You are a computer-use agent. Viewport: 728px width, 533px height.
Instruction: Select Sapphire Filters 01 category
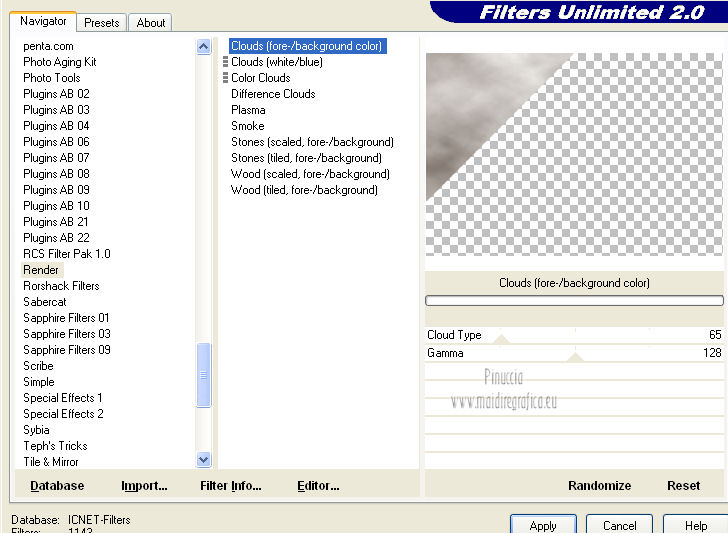point(66,318)
